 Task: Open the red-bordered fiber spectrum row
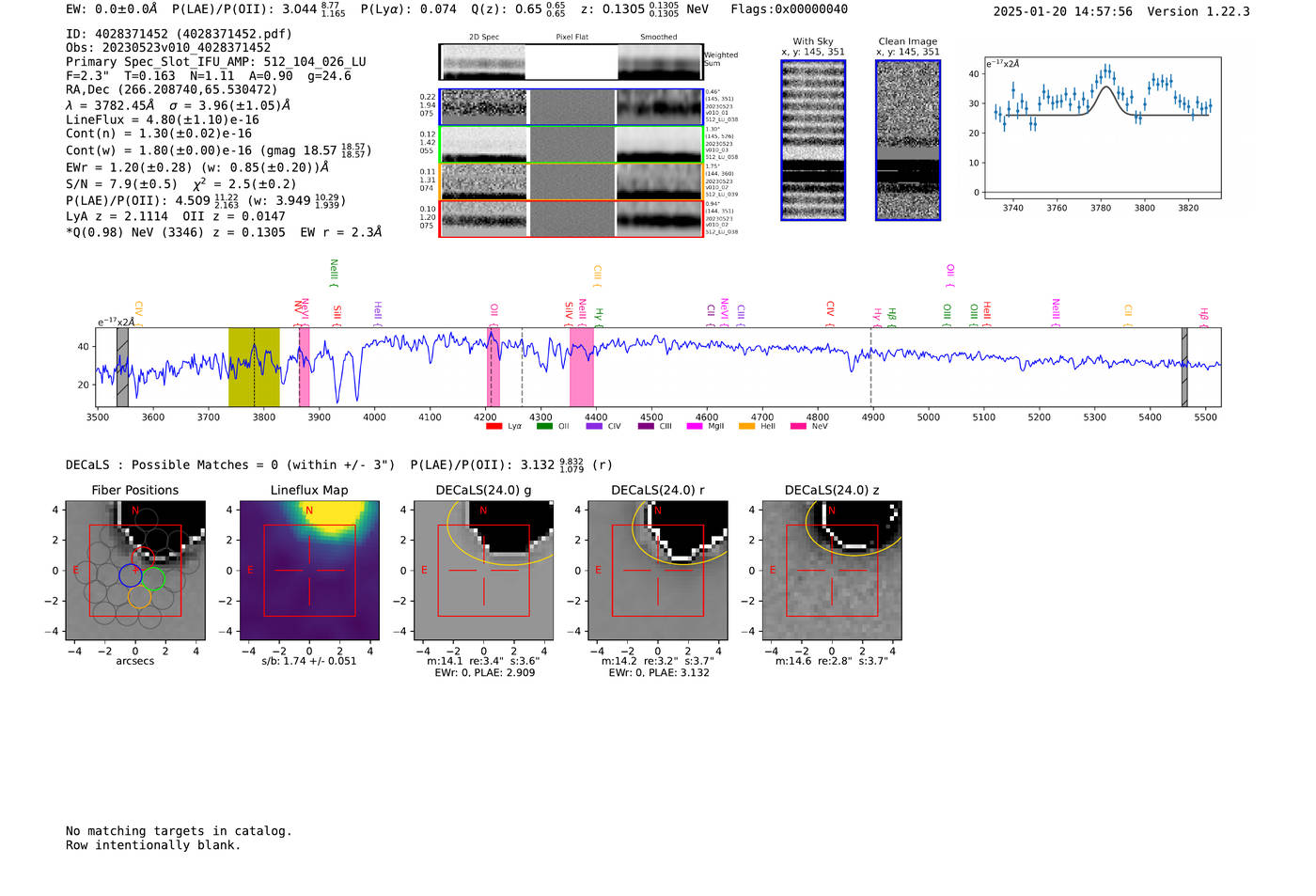click(x=572, y=218)
